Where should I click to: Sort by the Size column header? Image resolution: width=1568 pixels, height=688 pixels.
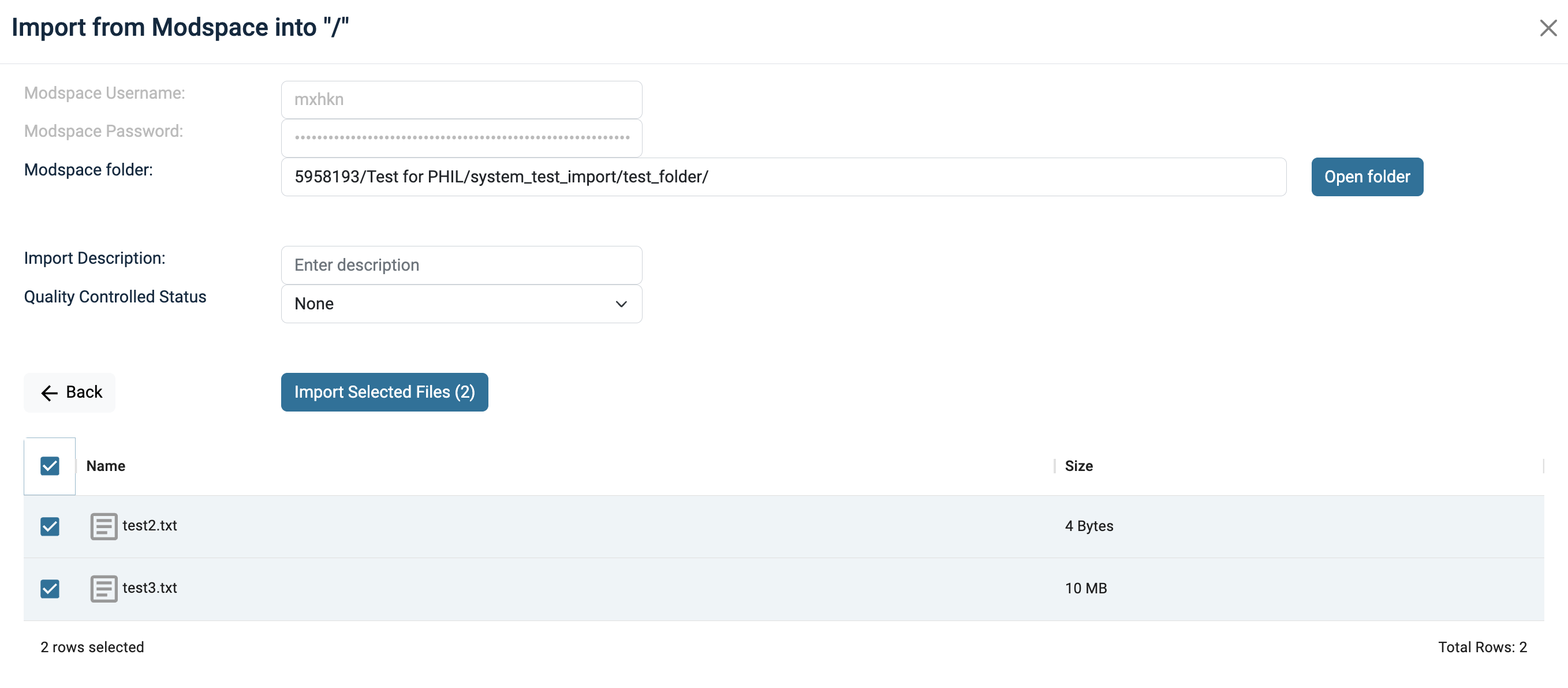(x=1078, y=466)
